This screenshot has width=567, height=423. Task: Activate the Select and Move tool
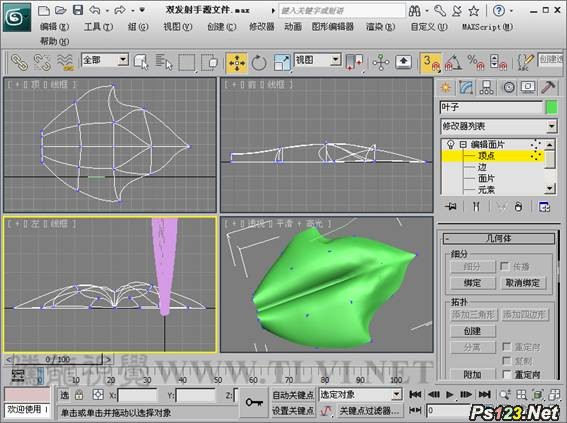236,63
